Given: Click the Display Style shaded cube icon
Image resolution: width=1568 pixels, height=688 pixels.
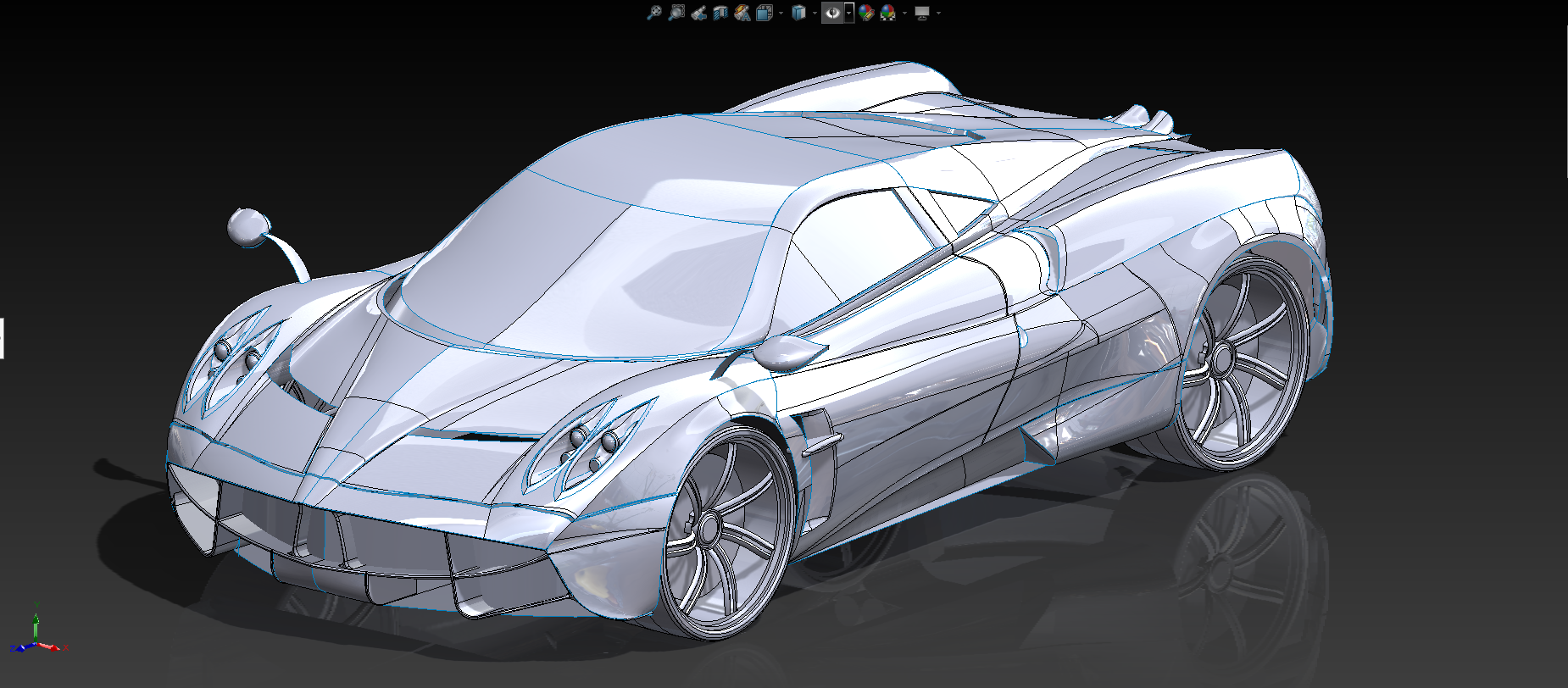Looking at the screenshot, I should [798, 13].
